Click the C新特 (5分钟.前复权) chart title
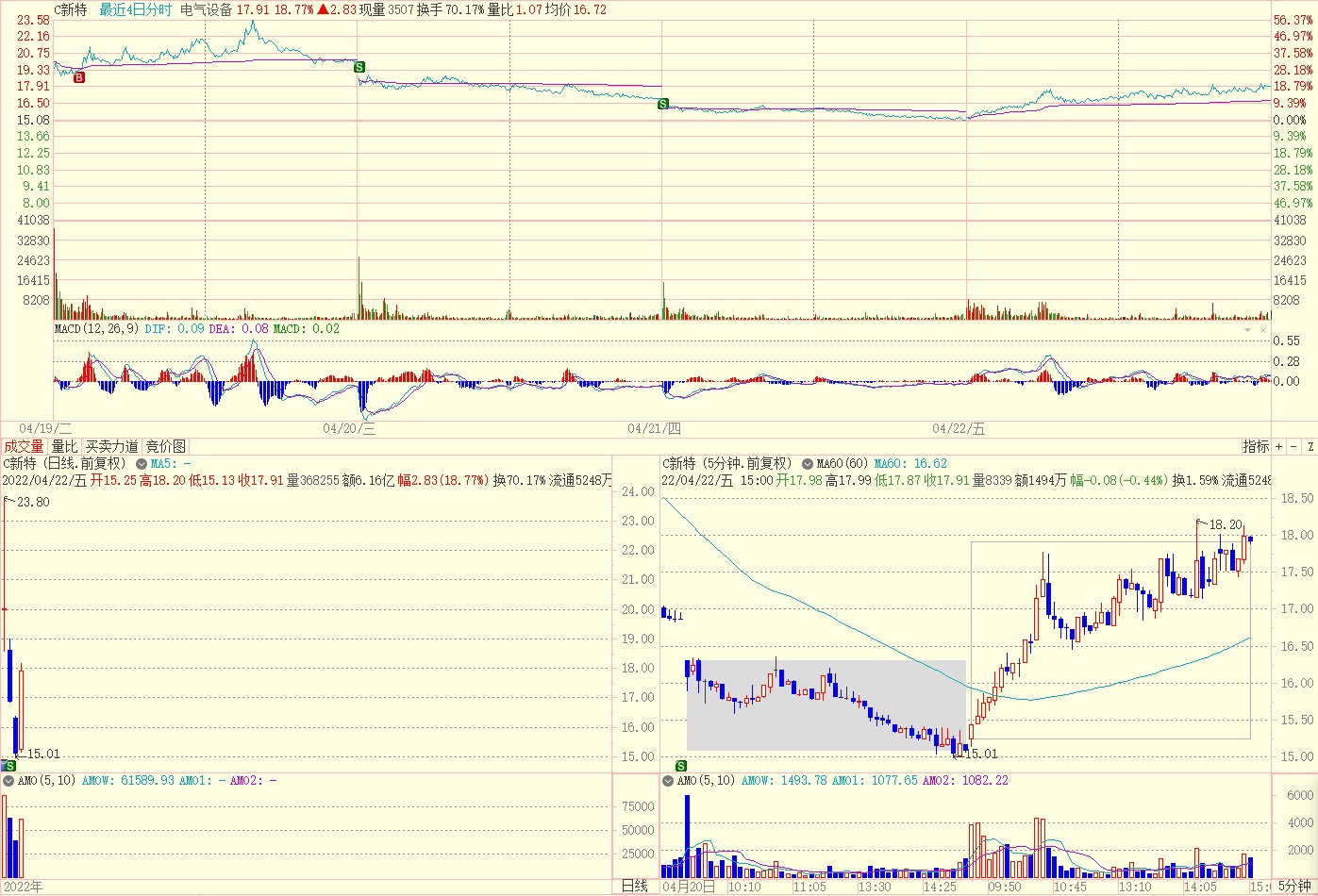Viewport: 1318px width, 896px height. pyautogui.click(x=728, y=463)
